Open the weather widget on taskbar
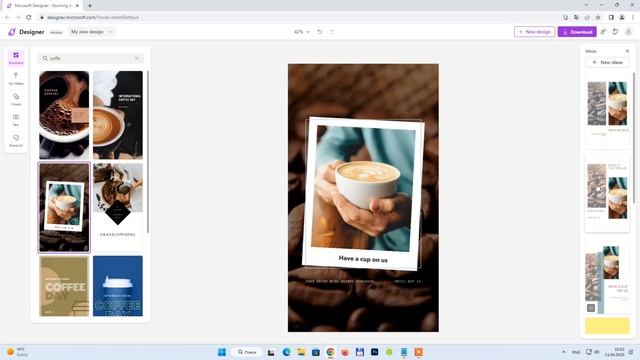 click(x=17, y=352)
